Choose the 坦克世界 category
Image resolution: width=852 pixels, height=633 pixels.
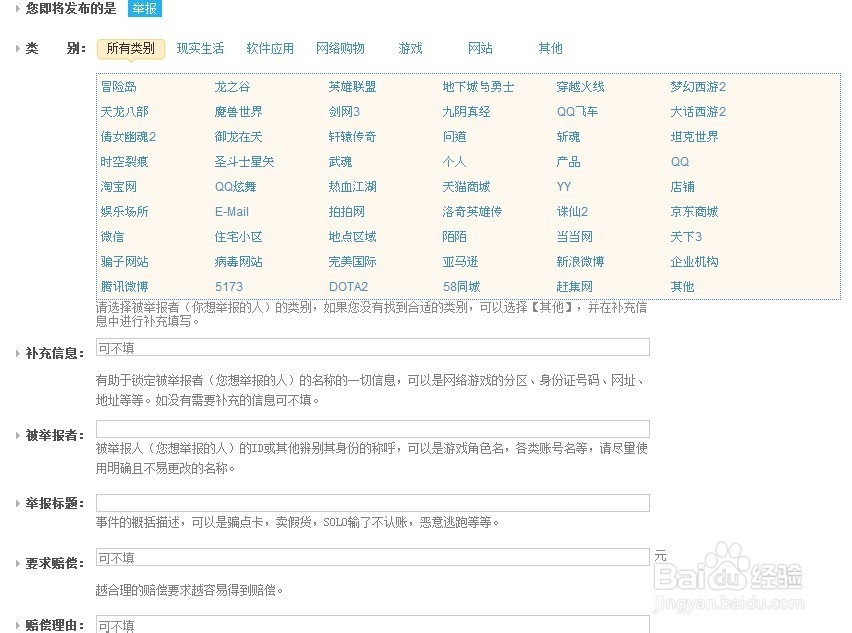(x=694, y=137)
